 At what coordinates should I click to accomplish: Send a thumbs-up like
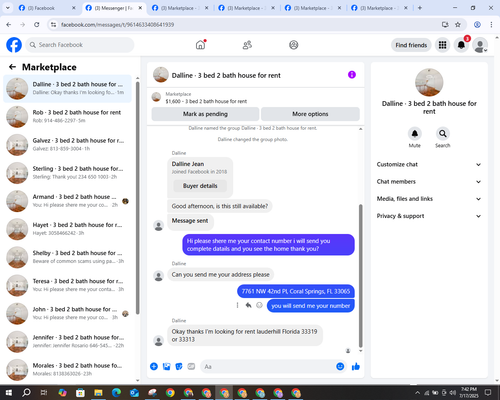pos(356,367)
